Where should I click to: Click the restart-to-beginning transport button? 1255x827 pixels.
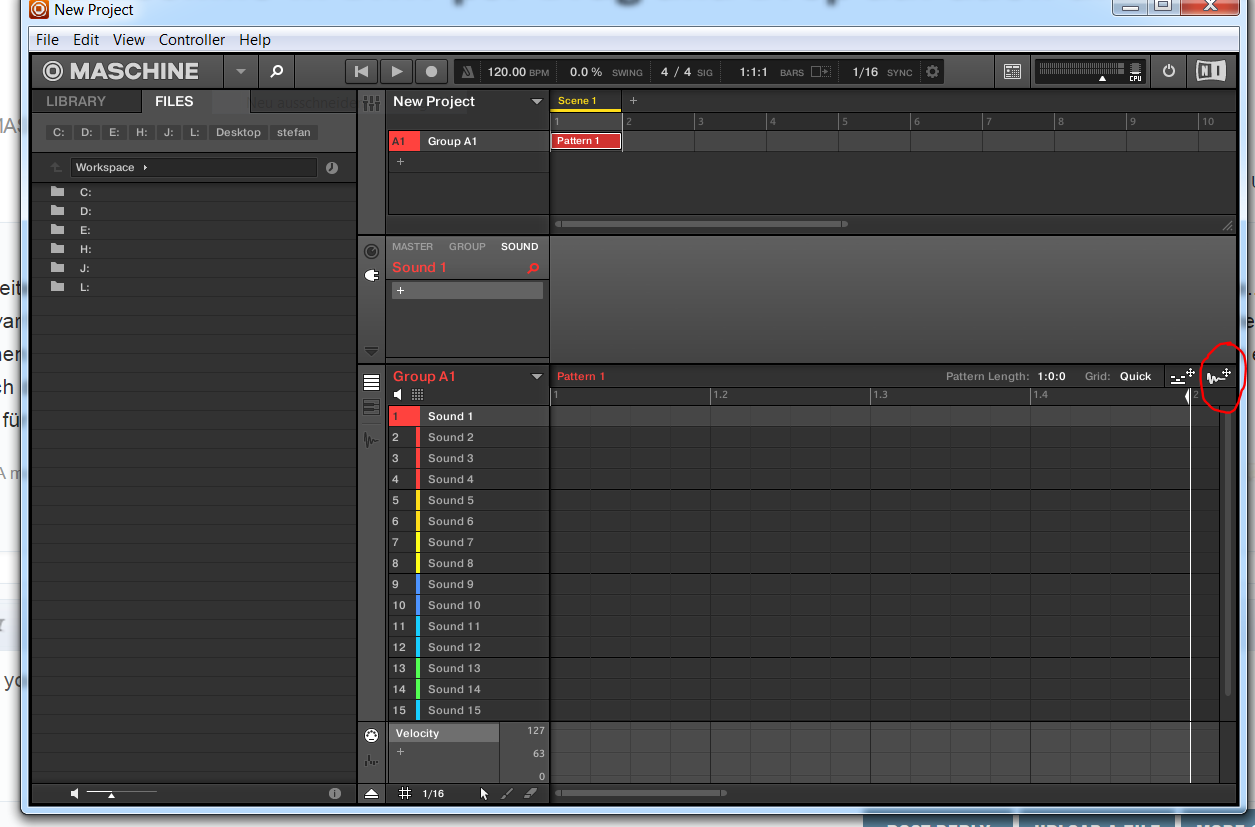tap(362, 72)
